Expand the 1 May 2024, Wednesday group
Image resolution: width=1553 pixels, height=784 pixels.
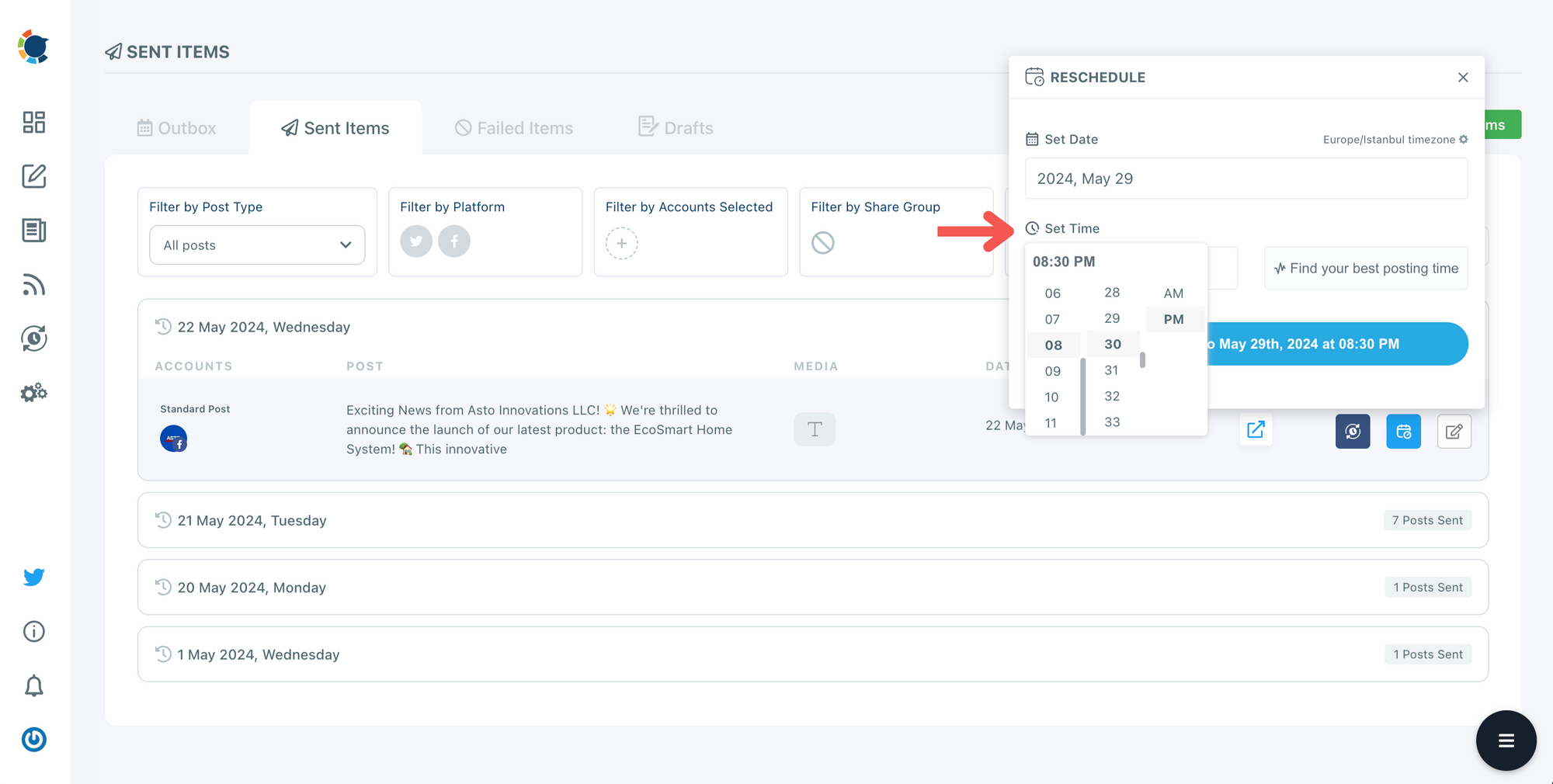tap(813, 654)
